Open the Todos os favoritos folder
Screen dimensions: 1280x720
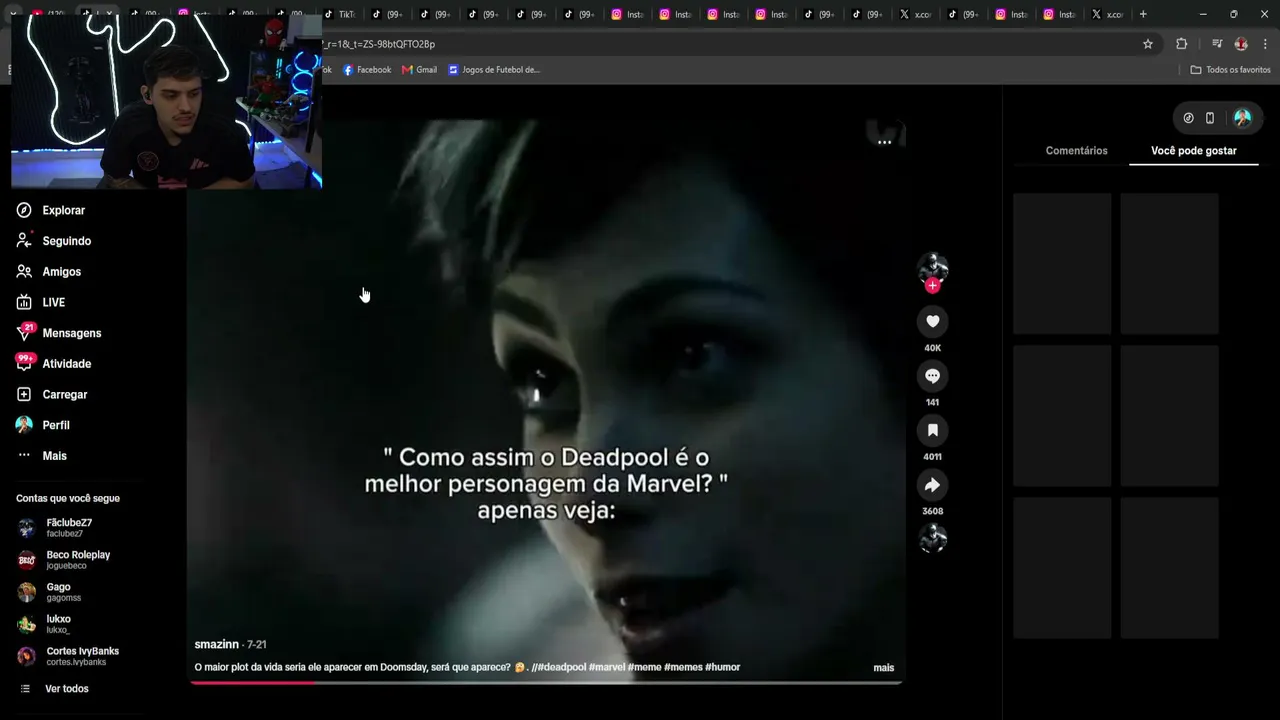click(x=1230, y=70)
